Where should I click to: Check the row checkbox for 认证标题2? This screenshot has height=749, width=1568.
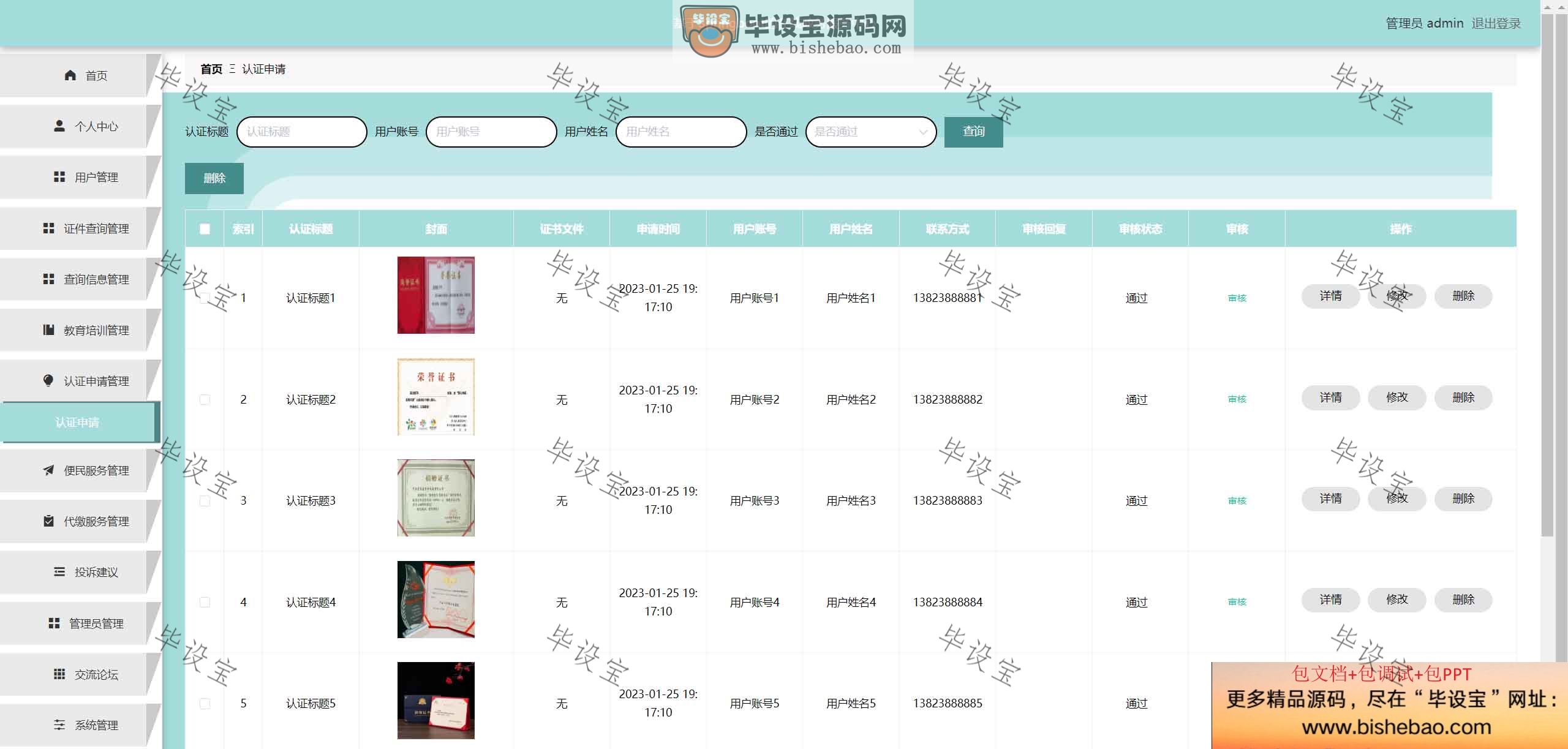point(205,399)
